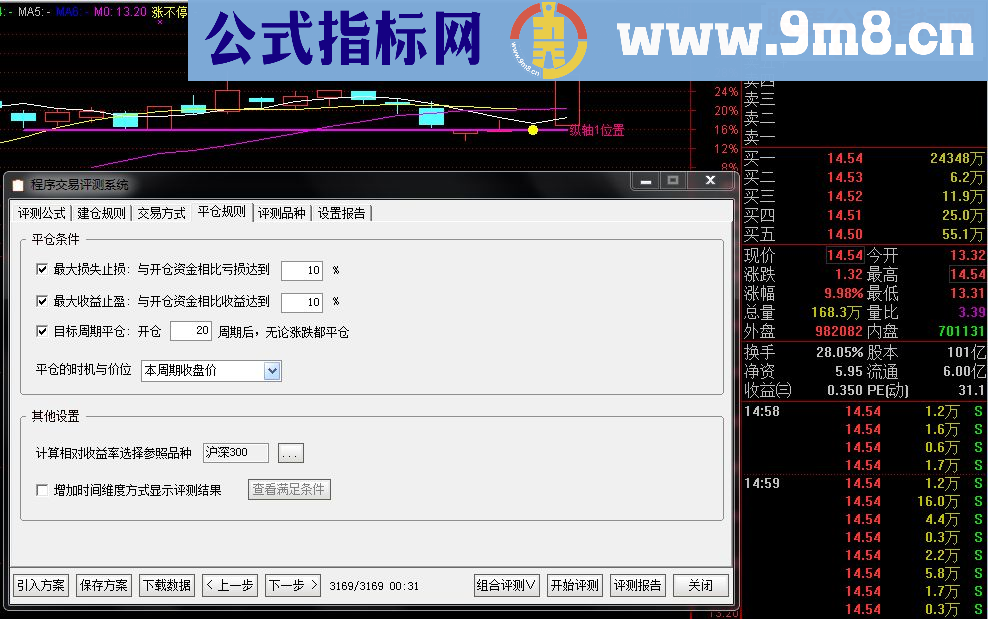Click the 查看满足条件 button
Screen dimensions: 988x619
click(289, 489)
